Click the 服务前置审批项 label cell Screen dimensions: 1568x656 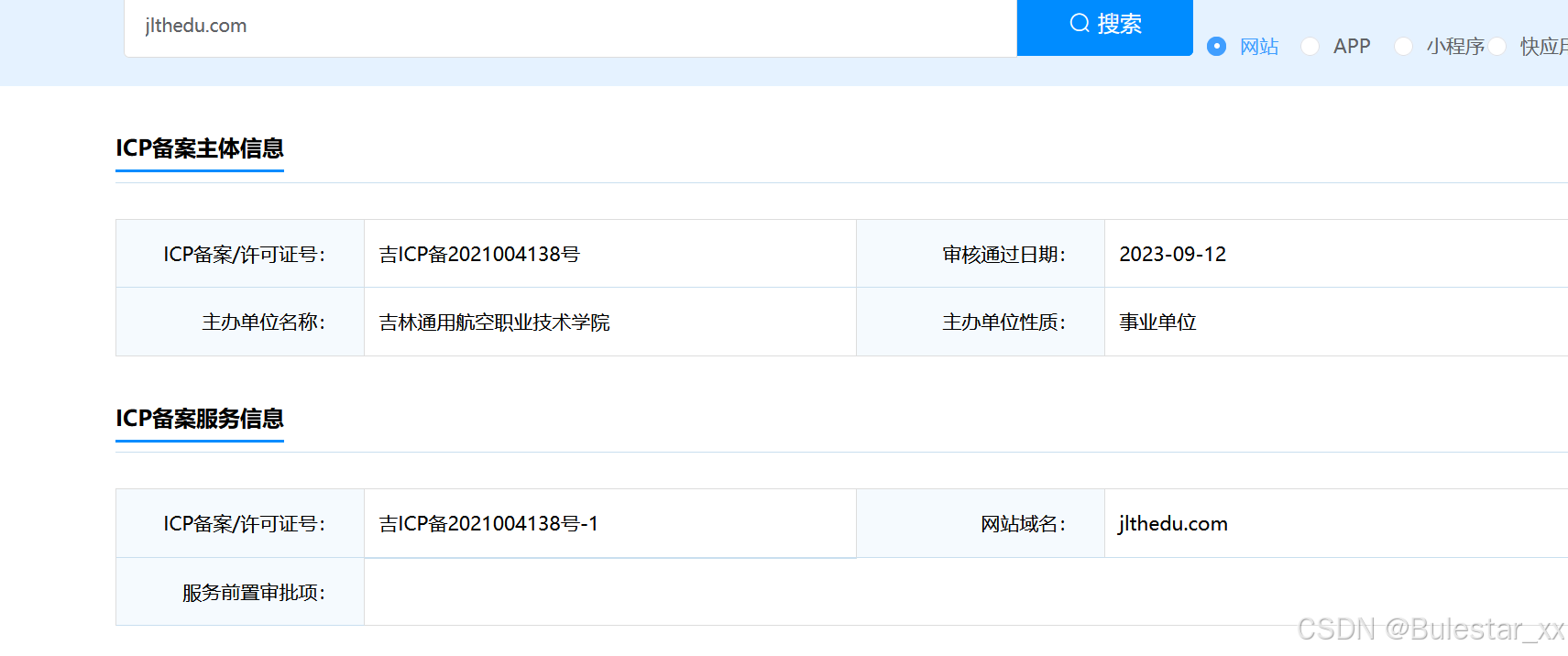pyautogui.click(x=240, y=592)
